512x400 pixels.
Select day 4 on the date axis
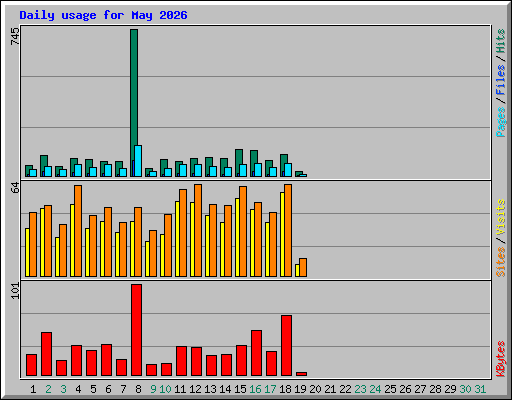click(78, 389)
